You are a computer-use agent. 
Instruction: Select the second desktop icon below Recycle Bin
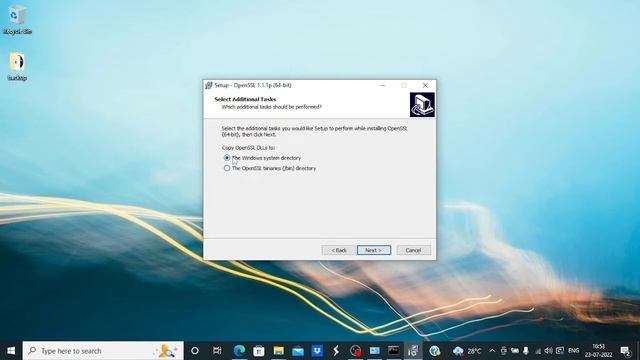[17, 66]
